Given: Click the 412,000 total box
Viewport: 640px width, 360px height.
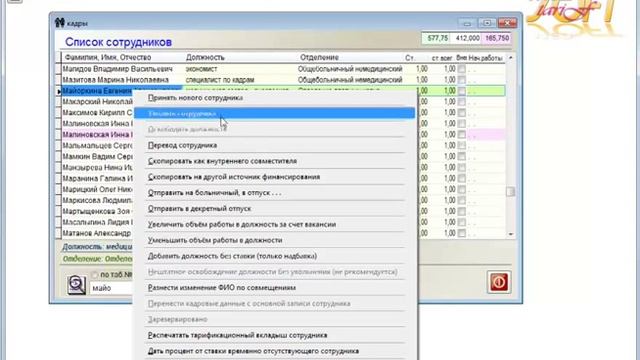Looking at the screenshot, I should [467, 38].
